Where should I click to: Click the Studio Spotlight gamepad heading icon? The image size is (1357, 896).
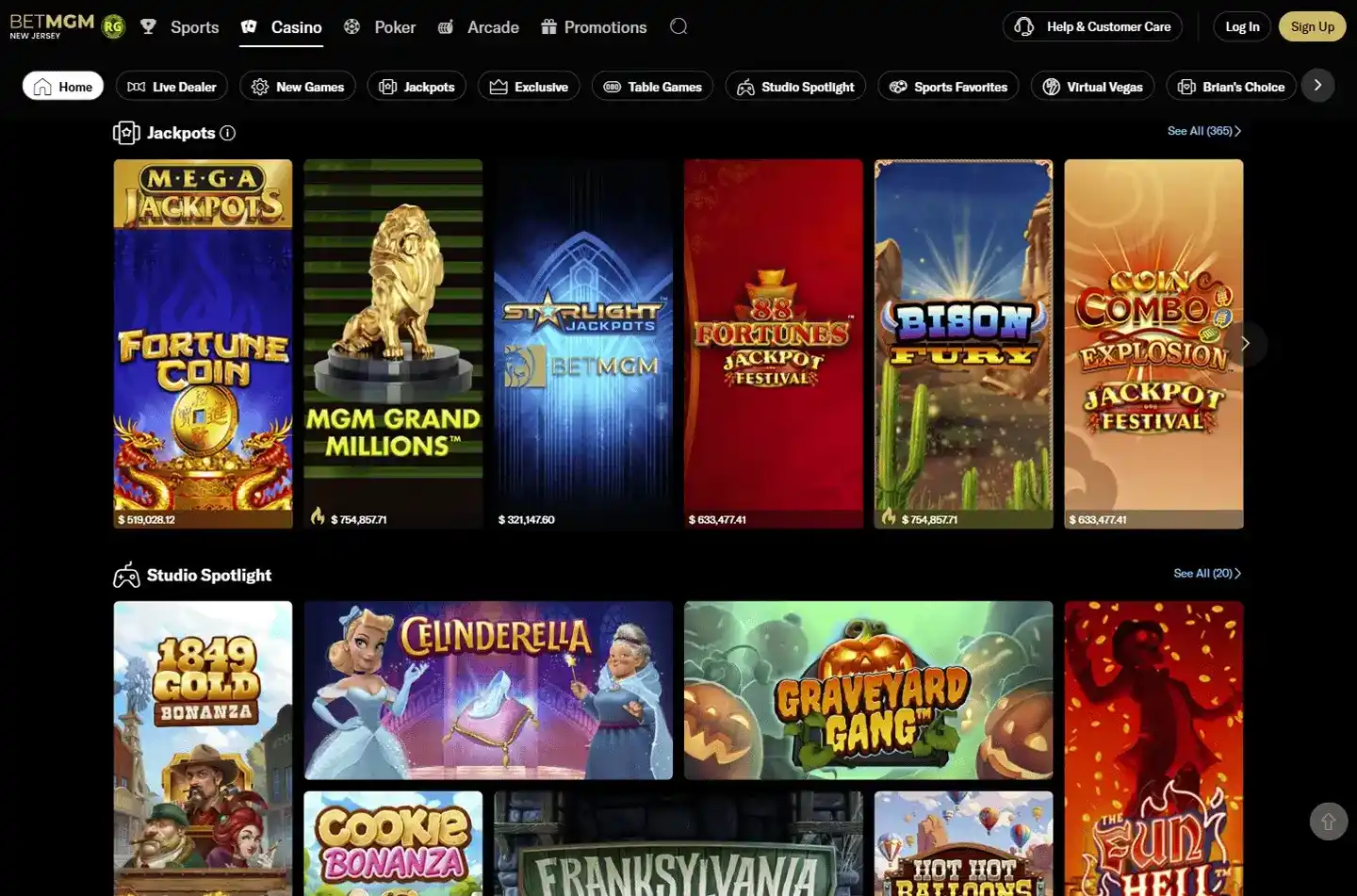pos(126,575)
